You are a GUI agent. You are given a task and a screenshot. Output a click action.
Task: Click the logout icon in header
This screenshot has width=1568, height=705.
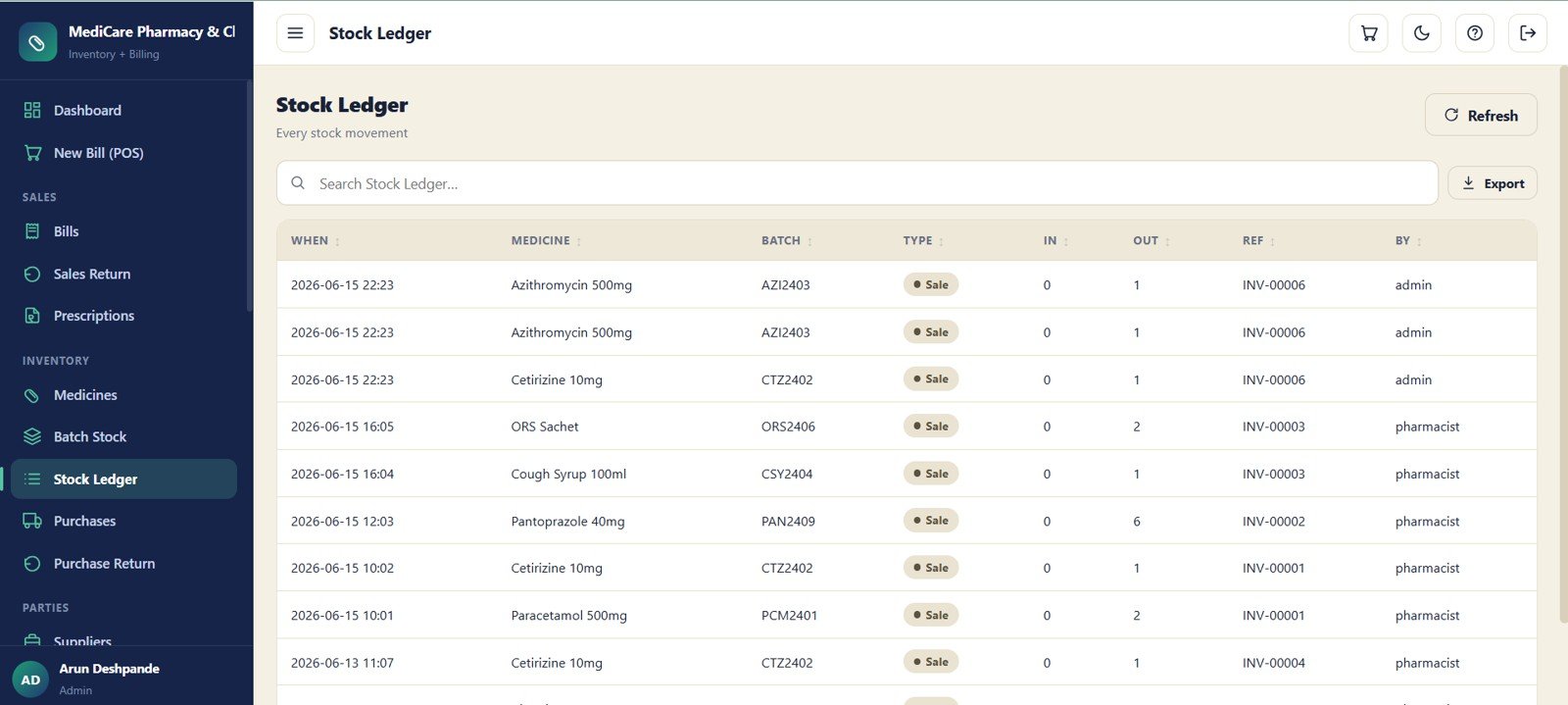point(1528,33)
